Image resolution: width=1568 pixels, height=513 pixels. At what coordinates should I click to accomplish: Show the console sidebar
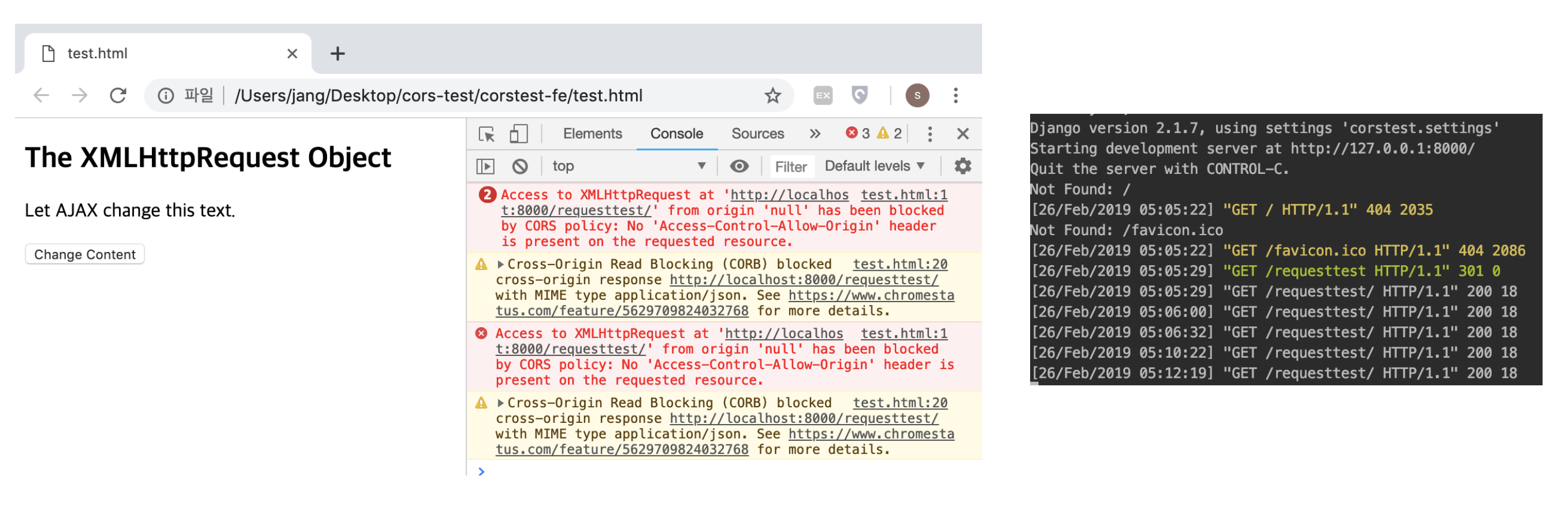tap(485, 166)
